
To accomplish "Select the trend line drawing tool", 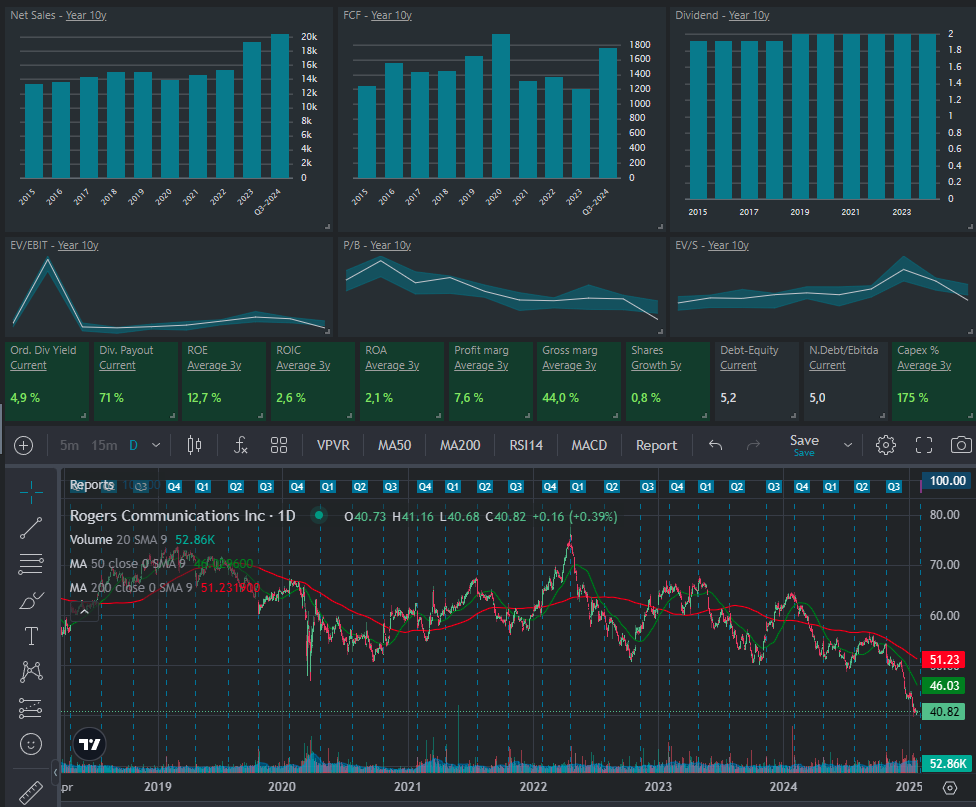I will click(x=31, y=527).
